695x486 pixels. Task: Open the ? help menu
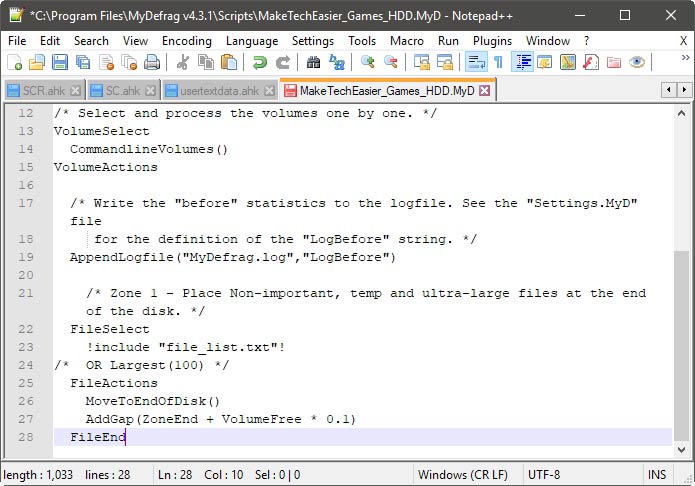click(586, 41)
